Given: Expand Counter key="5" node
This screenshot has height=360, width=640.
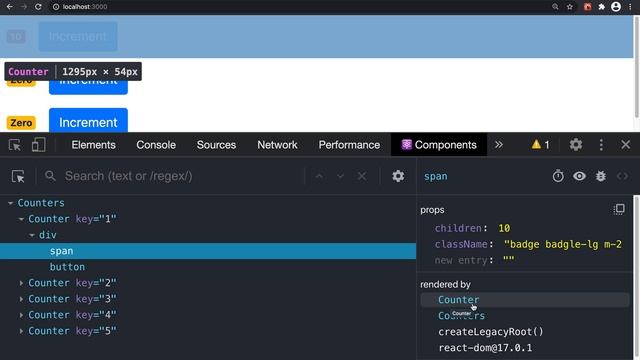Looking at the screenshot, I should coord(21,331).
